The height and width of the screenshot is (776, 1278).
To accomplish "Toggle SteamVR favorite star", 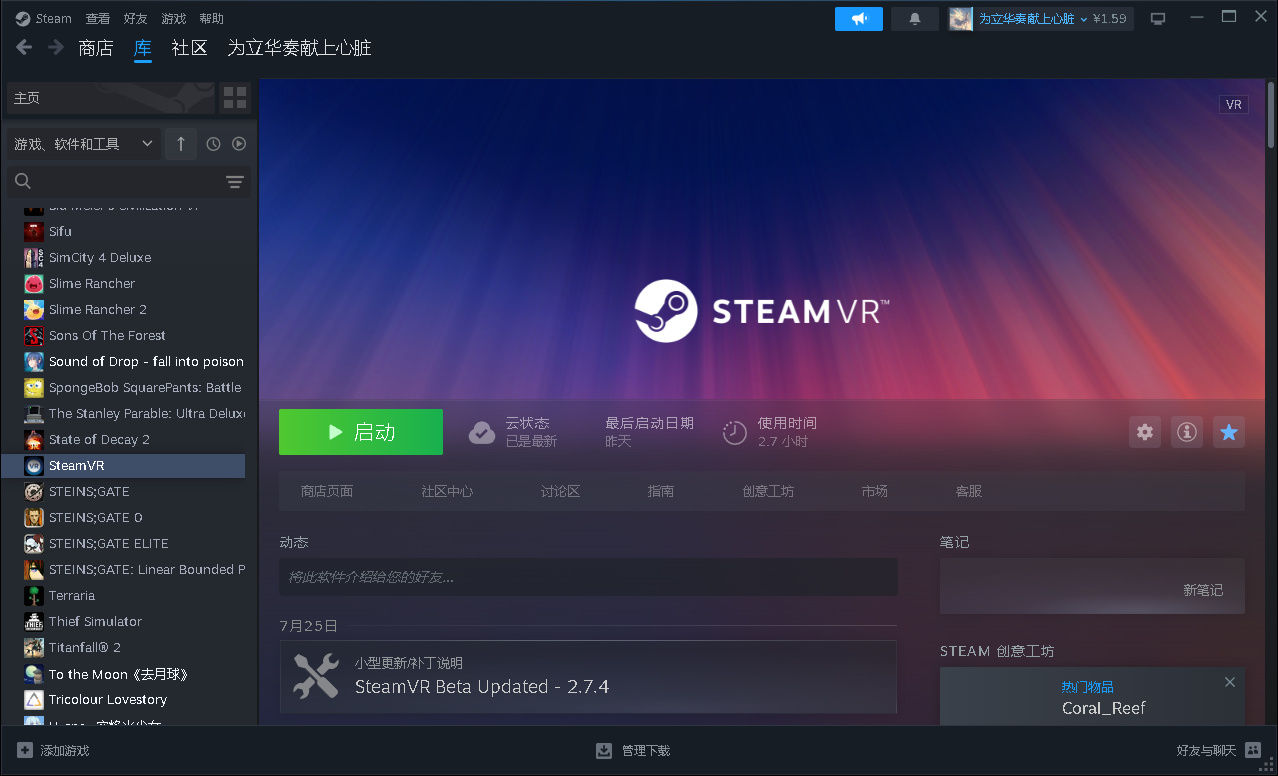I will click(x=1229, y=432).
